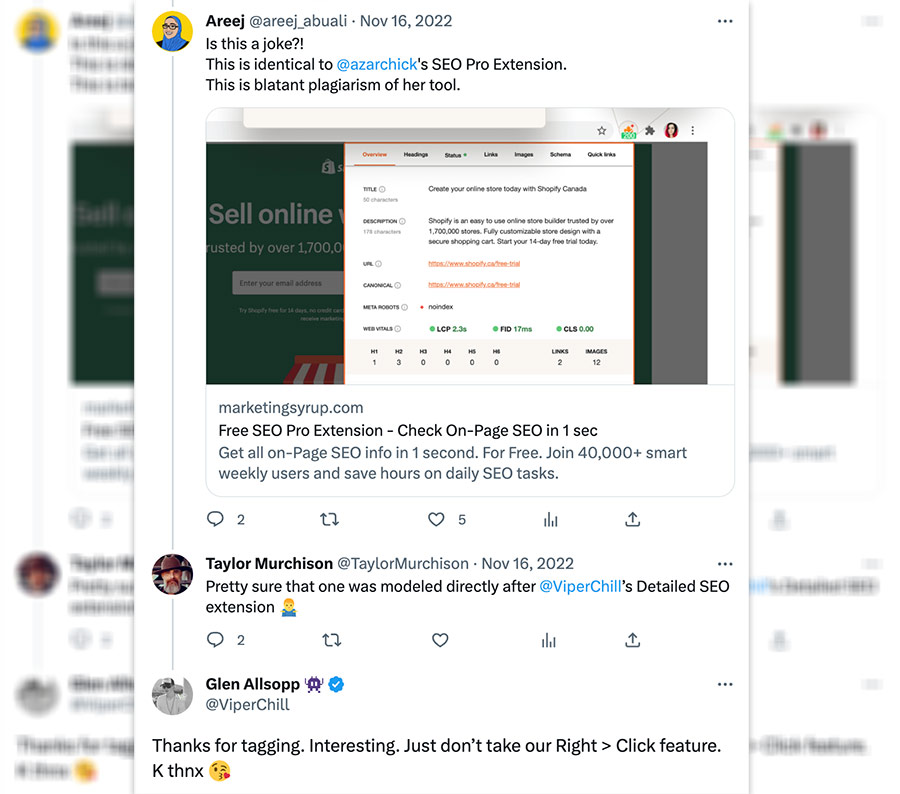Open Areej's profile avatar
The image size is (900, 794).
[x=172, y=31]
